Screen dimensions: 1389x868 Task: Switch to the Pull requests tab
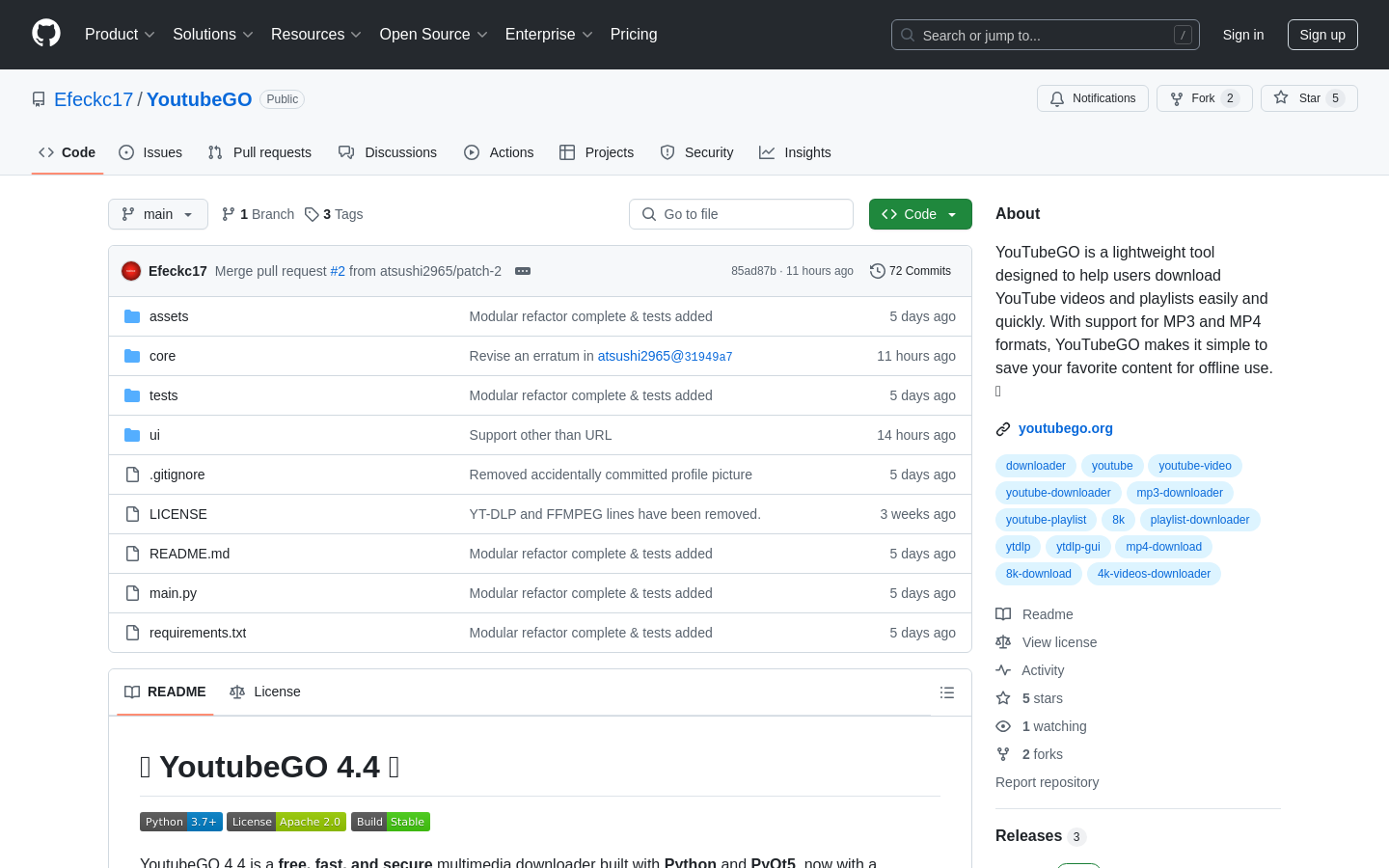click(x=259, y=152)
